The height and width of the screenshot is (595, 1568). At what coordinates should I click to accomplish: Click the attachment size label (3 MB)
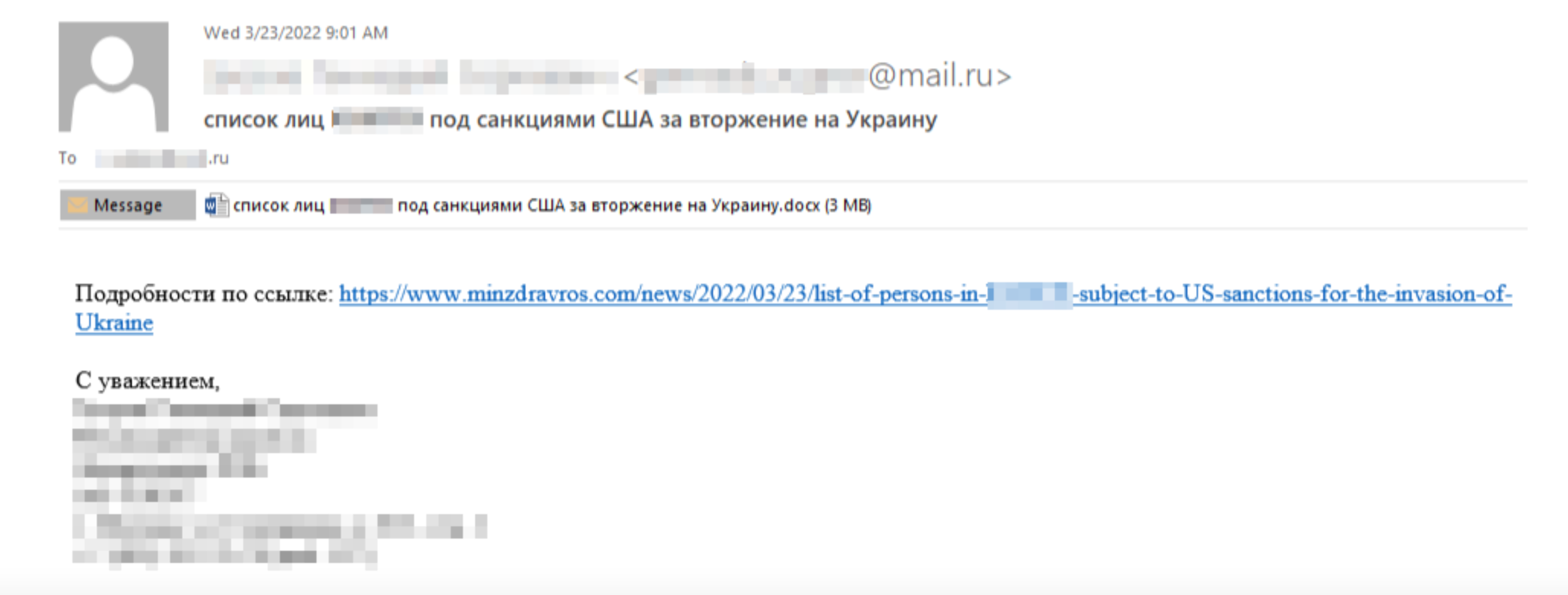(x=848, y=205)
